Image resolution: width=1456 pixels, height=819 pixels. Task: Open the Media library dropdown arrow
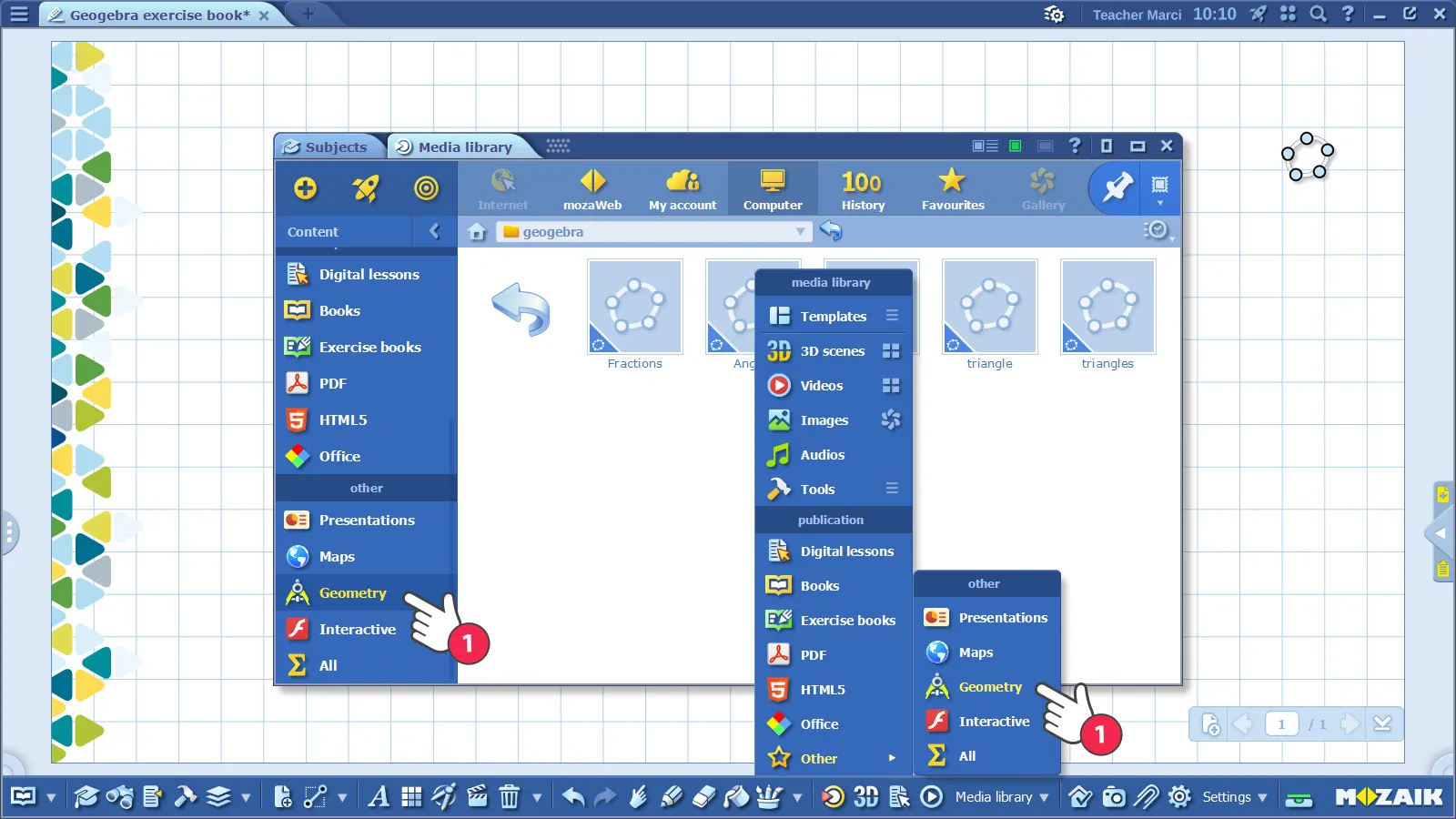pyautogui.click(x=1044, y=798)
